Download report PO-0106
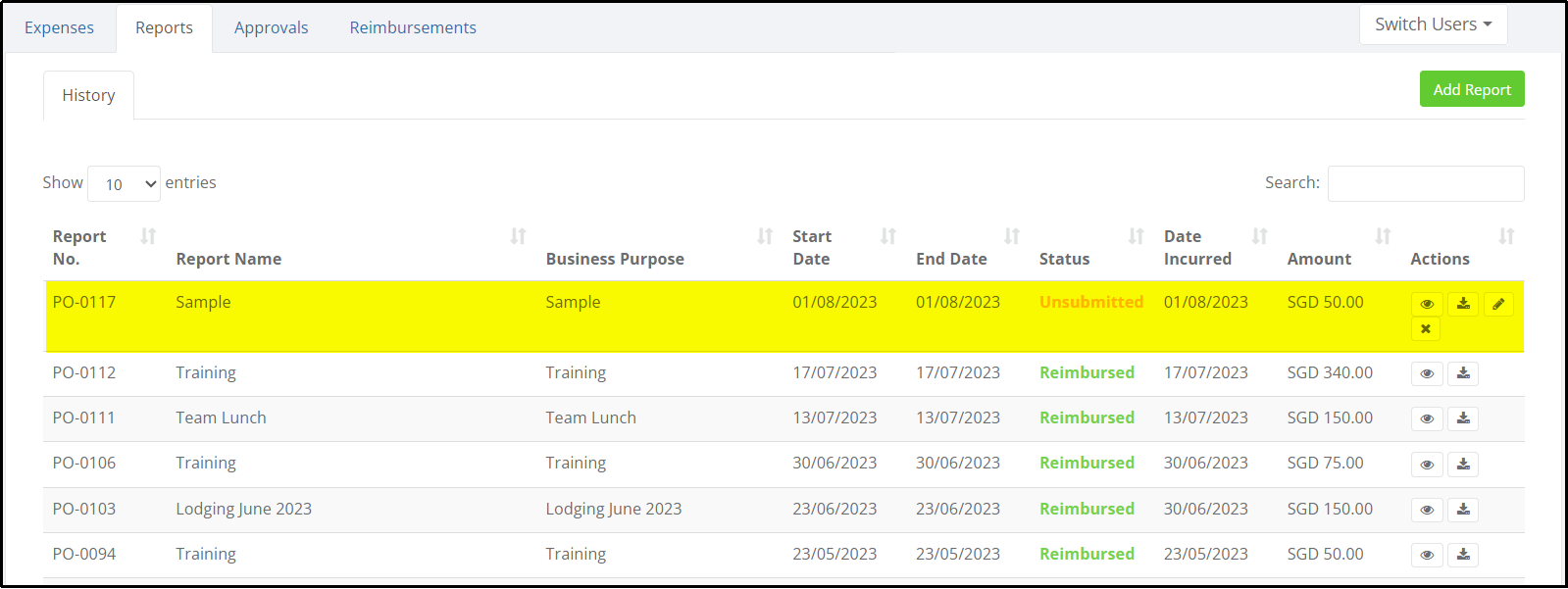This screenshot has width=1568, height=589. tap(1463, 465)
